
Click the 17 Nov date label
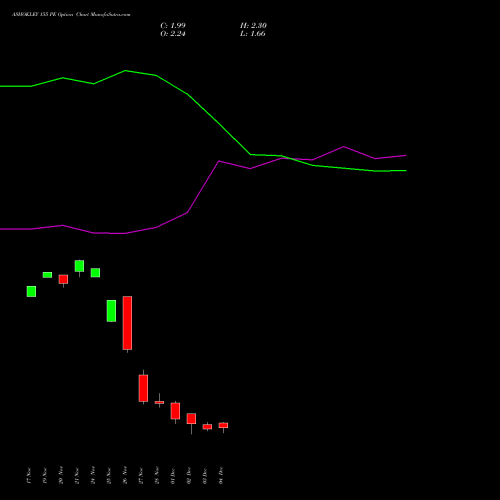[29, 476]
